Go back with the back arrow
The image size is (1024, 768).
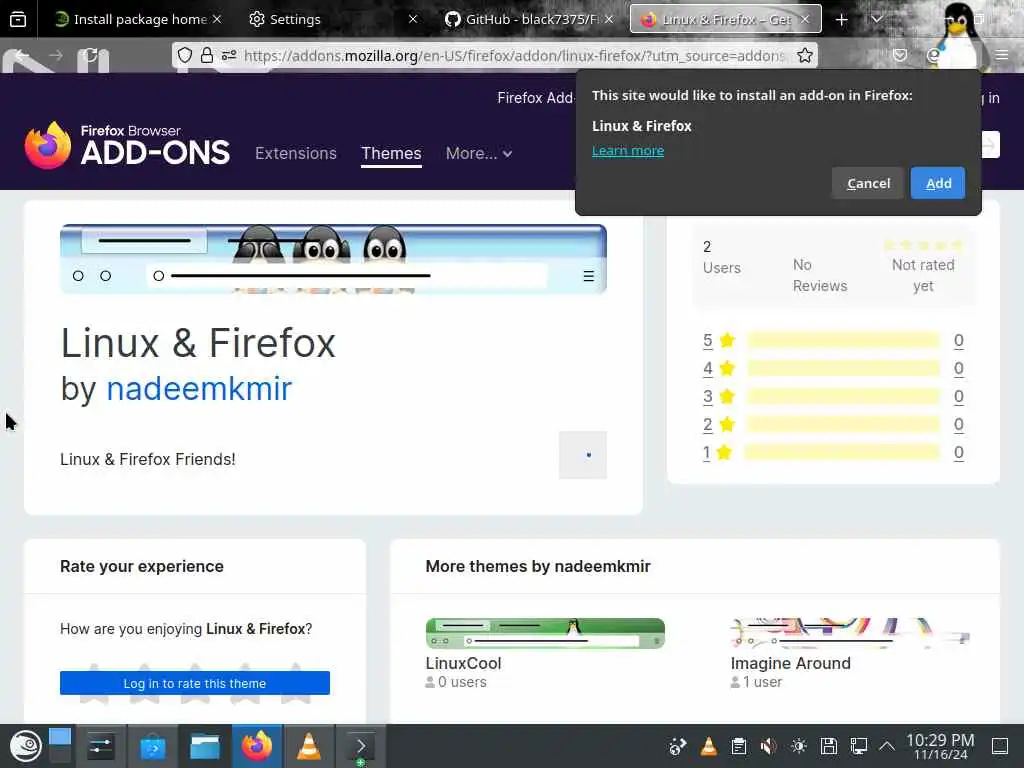22,56
